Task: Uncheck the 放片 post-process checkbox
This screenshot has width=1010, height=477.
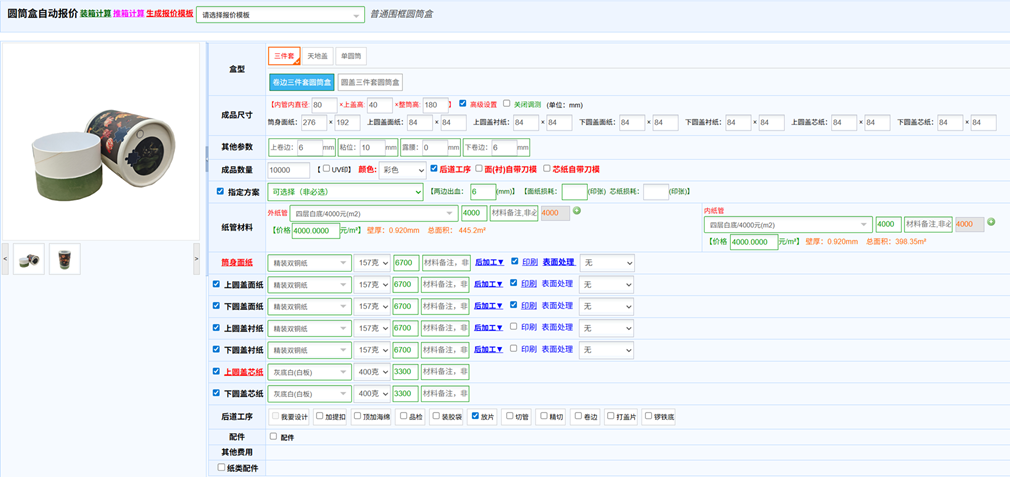Action: 475,416
